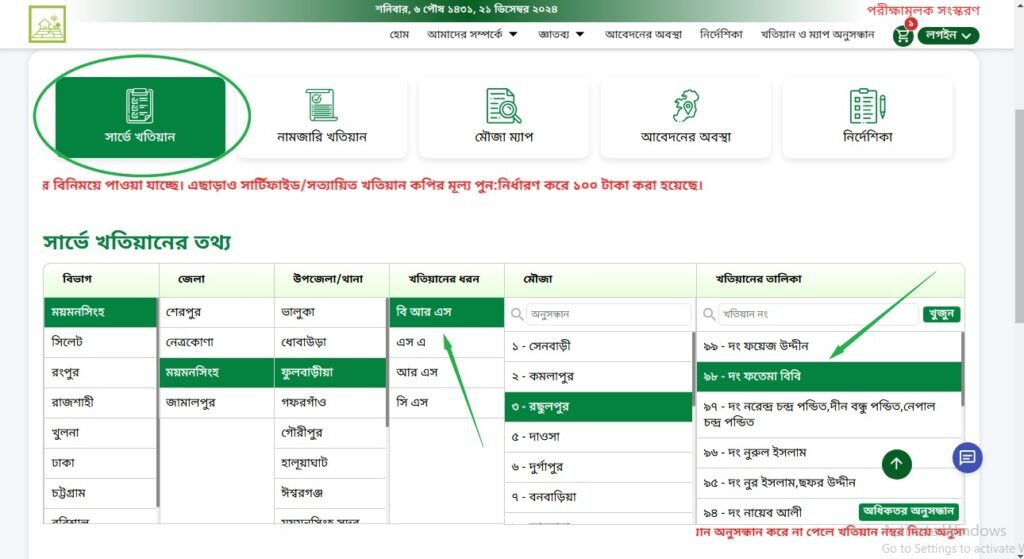Select ঈশ্বরগঞ্জ upazila
The image size is (1024, 559).
[x=330, y=493]
